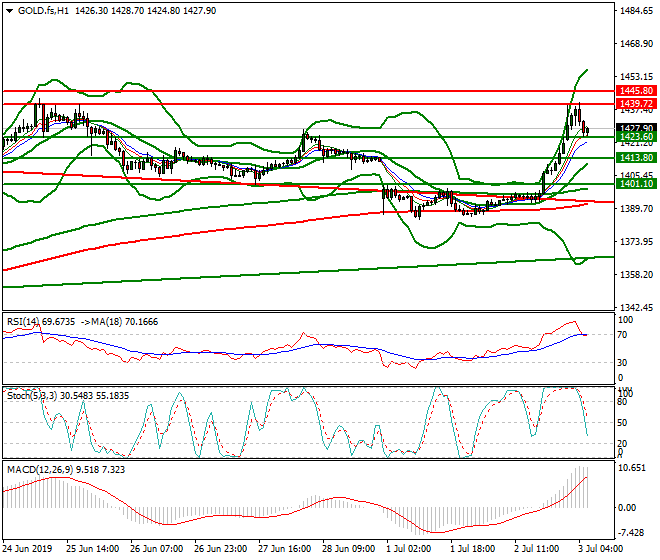Click the 28 Jun 09:00 time label
Viewport: 660px width, 560px height.
pyautogui.click(x=349, y=549)
